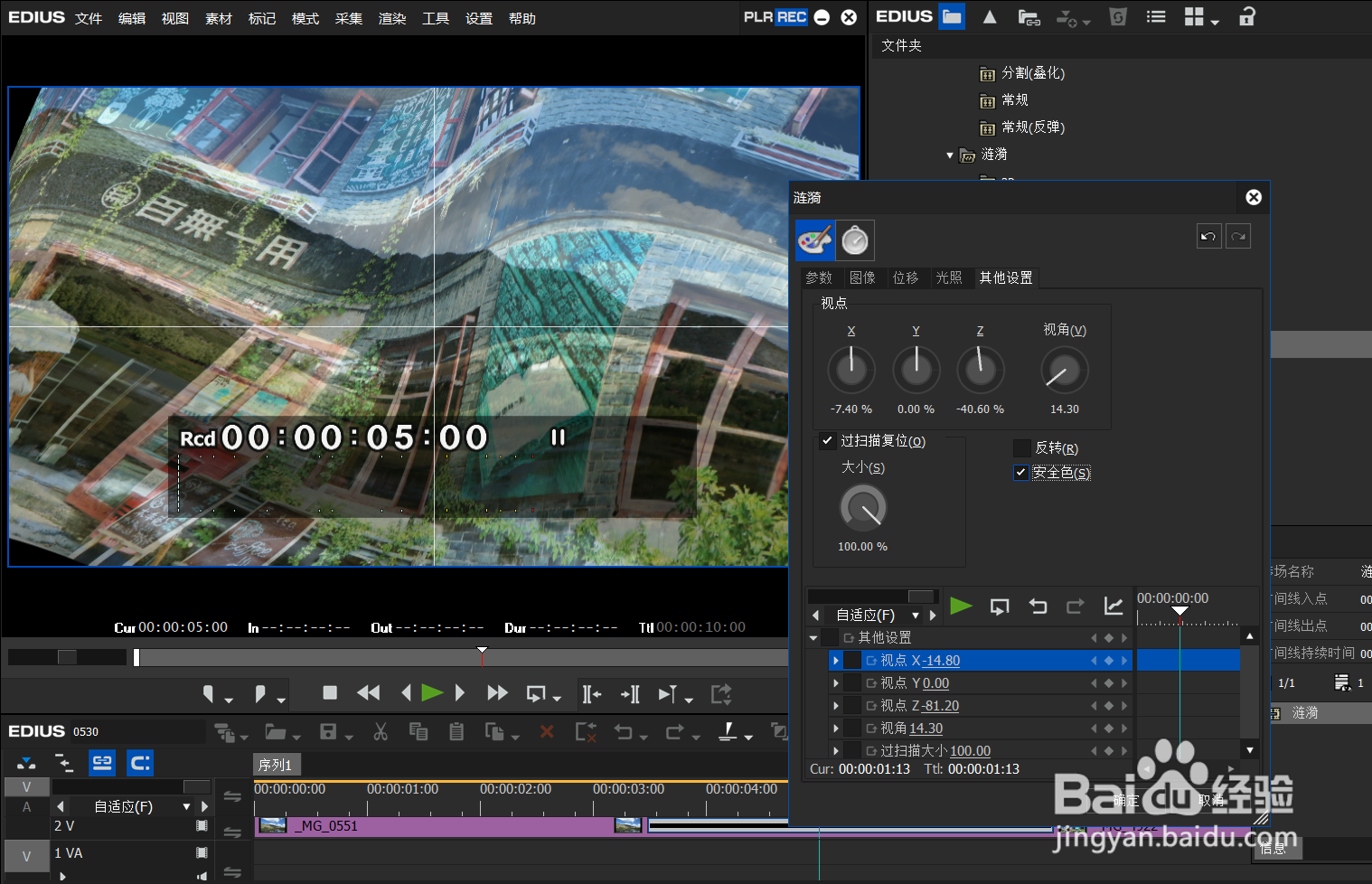This screenshot has width=1372, height=884.
Task: Expand the 视角 keyframe row
Action: (x=835, y=729)
